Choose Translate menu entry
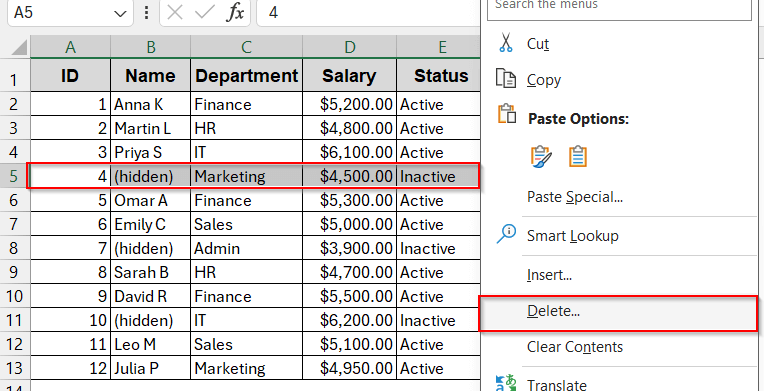Viewport: 764px width, 391px height. (x=556, y=384)
